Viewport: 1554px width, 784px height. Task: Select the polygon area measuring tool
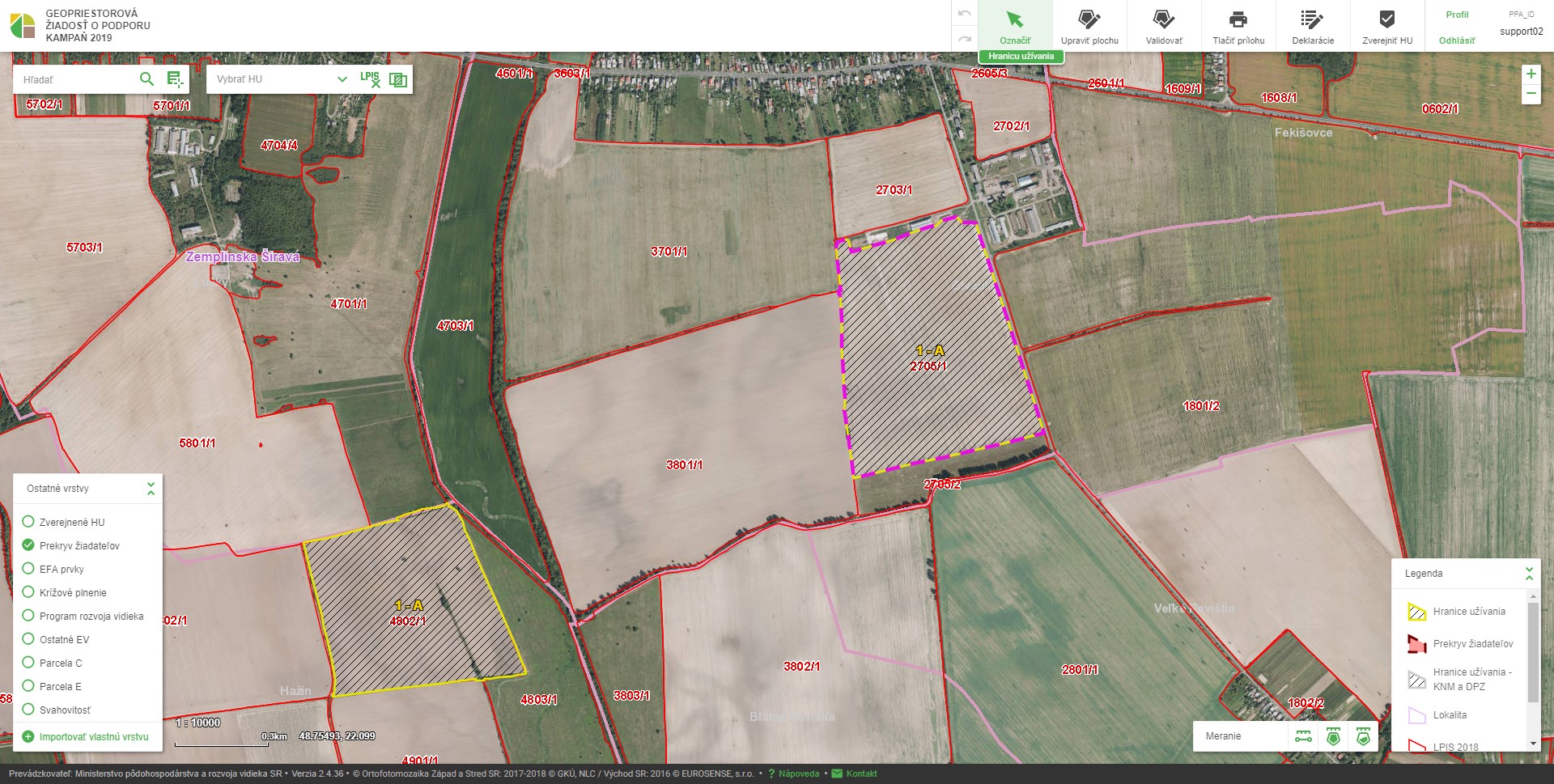(1333, 736)
